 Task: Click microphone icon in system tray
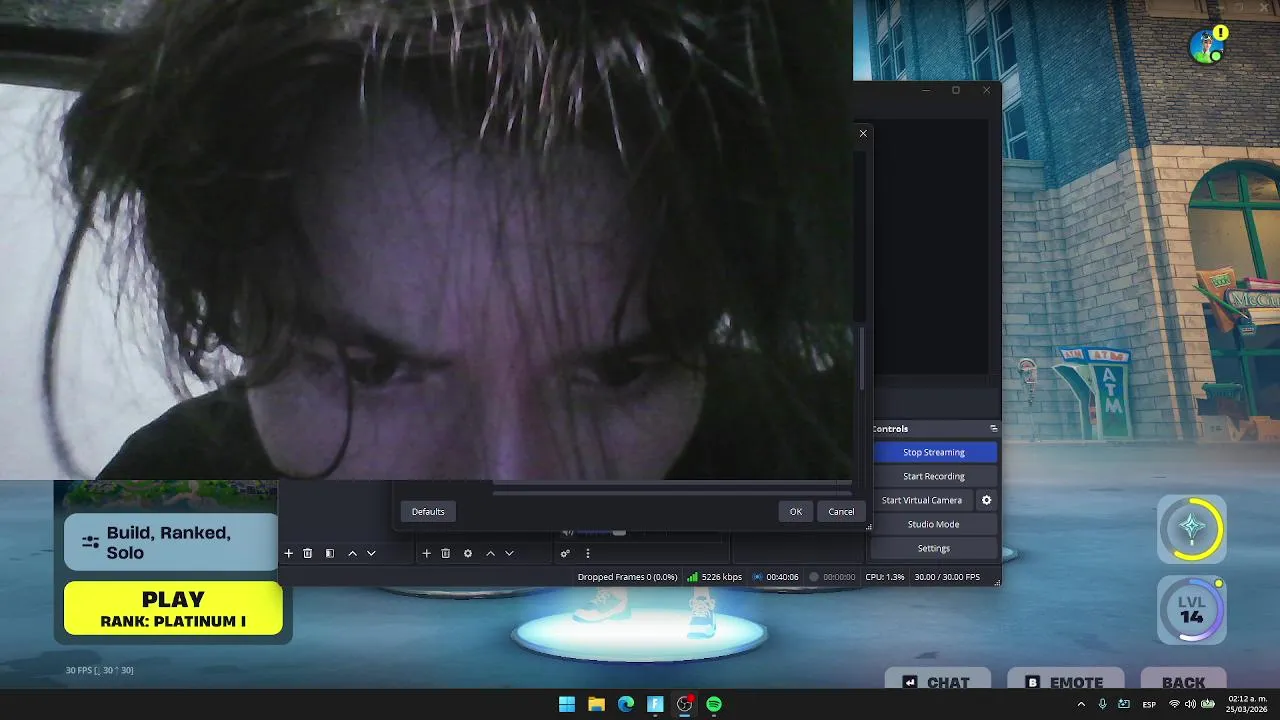tap(1103, 704)
